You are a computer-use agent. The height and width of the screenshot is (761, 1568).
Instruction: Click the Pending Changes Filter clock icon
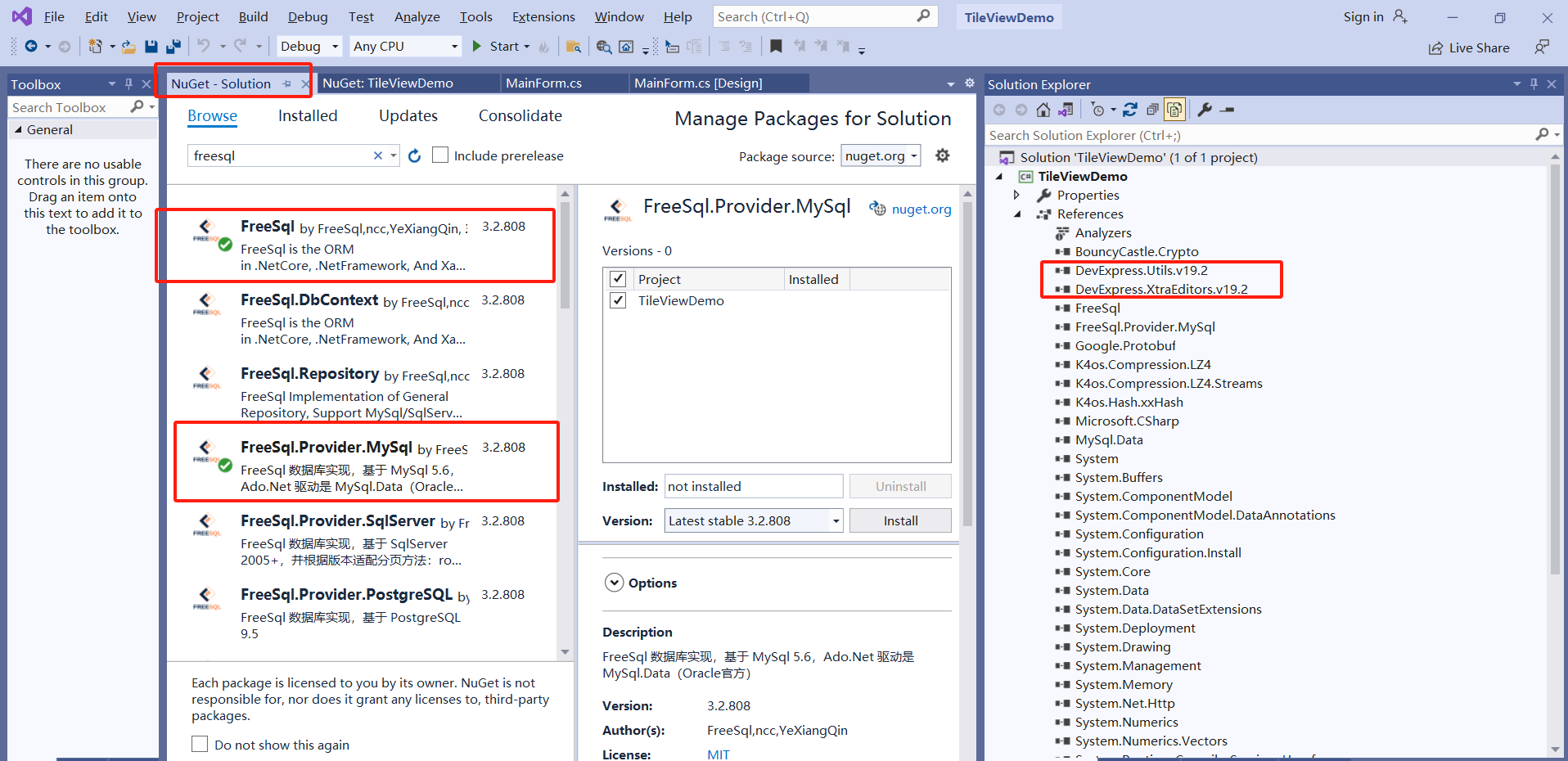click(x=1097, y=110)
